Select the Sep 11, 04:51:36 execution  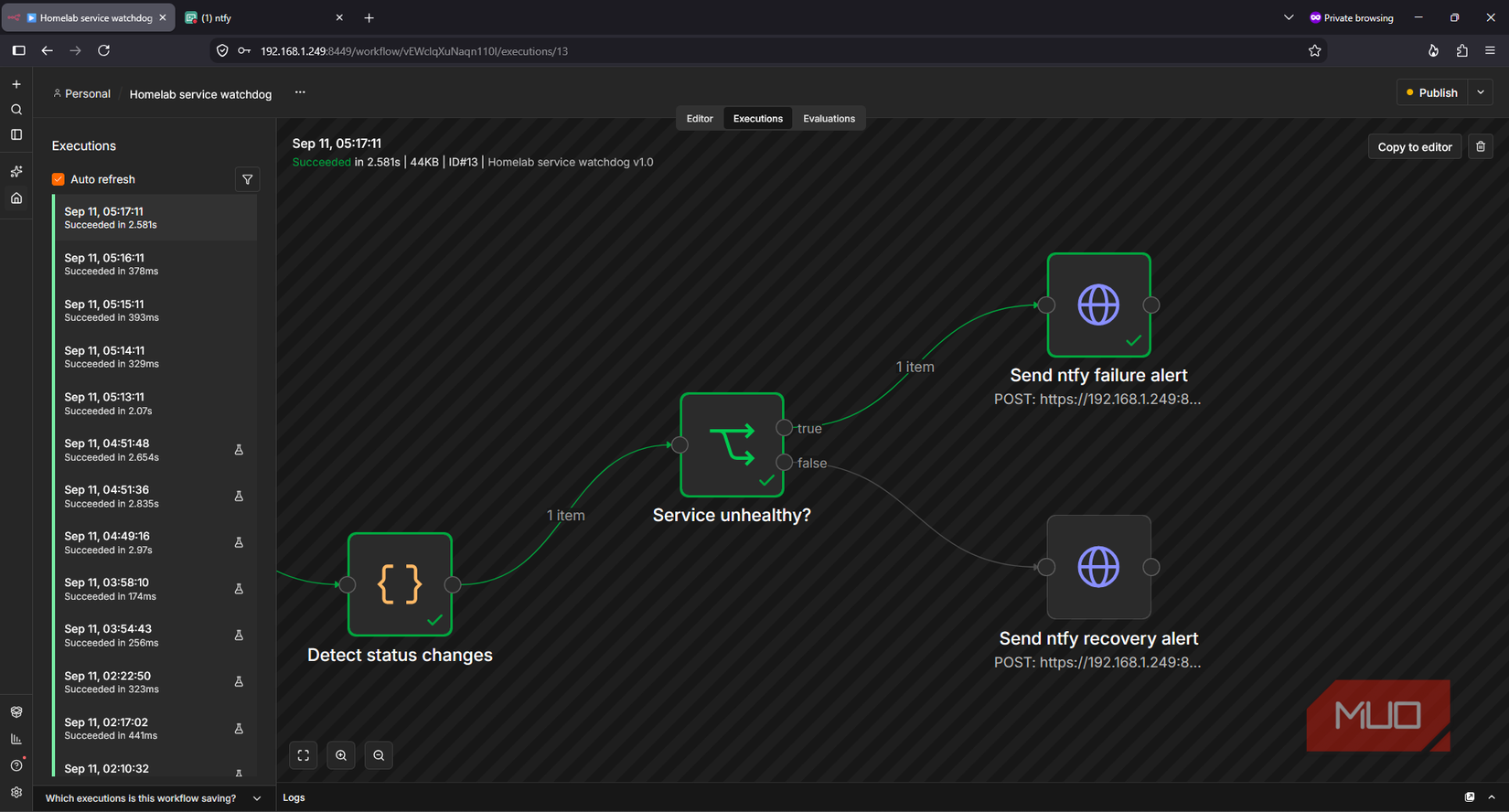pyautogui.click(x=155, y=497)
